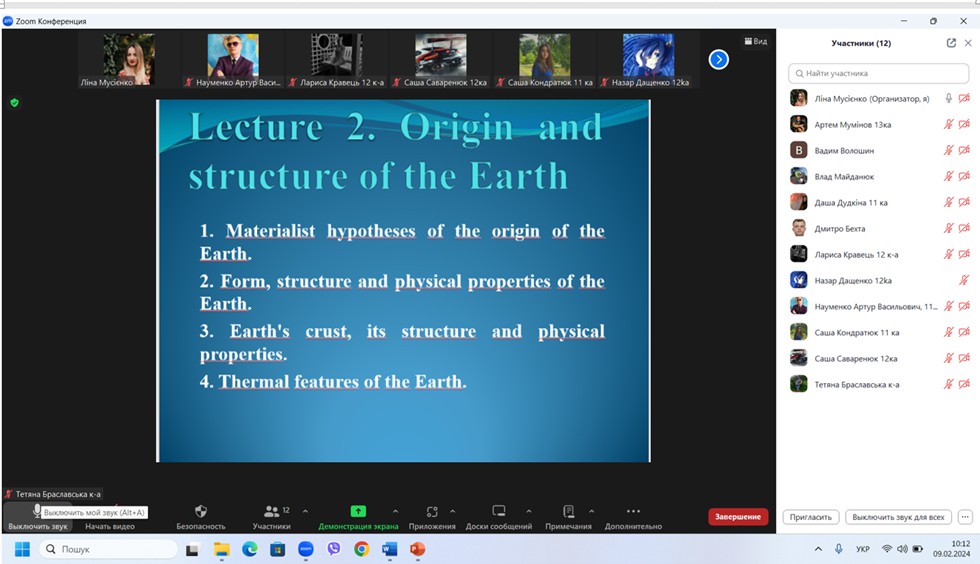This screenshot has height=564, width=980.
Task: Click the Найти участника search field
Action: (x=878, y=73)
